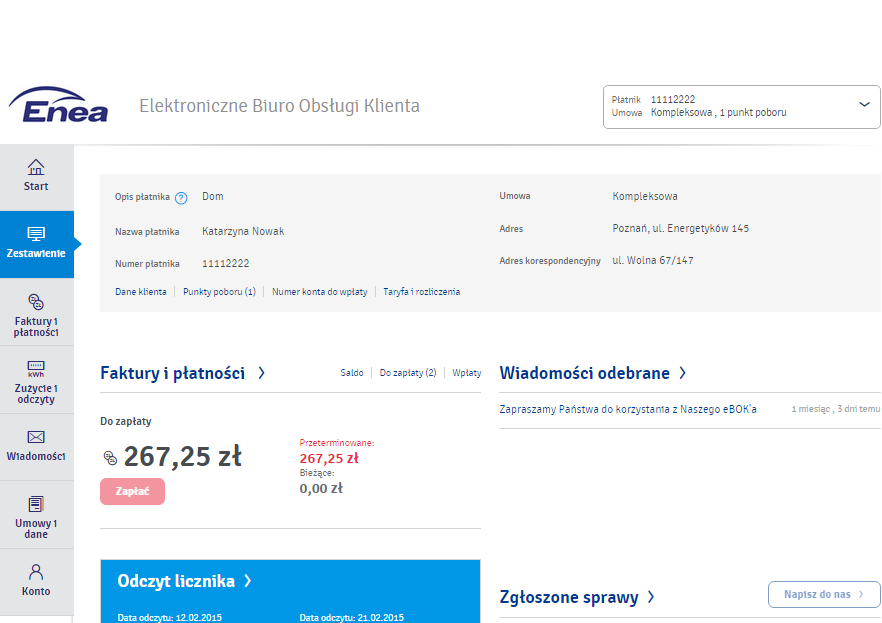Switch to the Wpłaty tab
Viewport: 882px width, 623px height.
coord(467,373)
